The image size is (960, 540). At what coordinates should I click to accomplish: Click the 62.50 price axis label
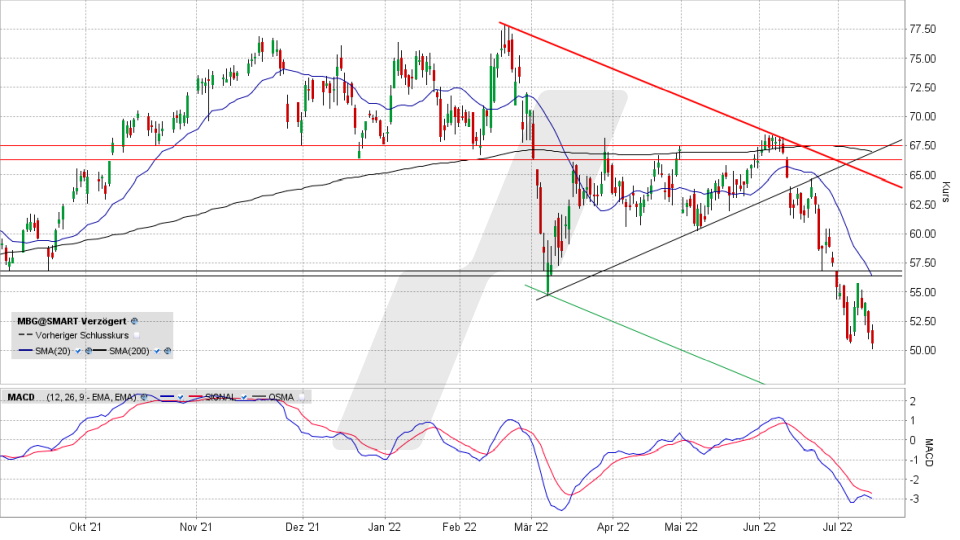click(x=922, y=204)
